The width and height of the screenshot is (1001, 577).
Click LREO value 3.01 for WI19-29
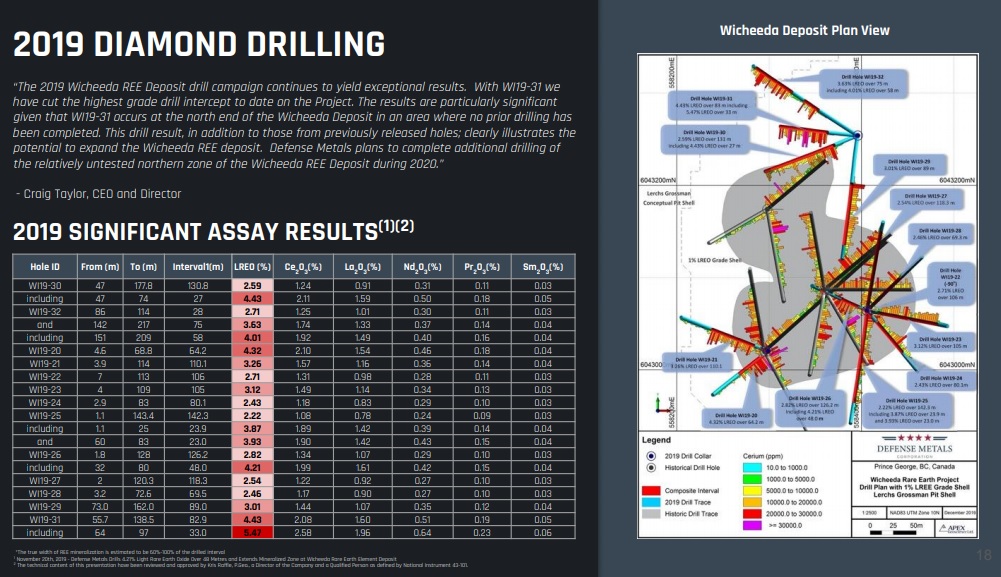tap(252, 506)
